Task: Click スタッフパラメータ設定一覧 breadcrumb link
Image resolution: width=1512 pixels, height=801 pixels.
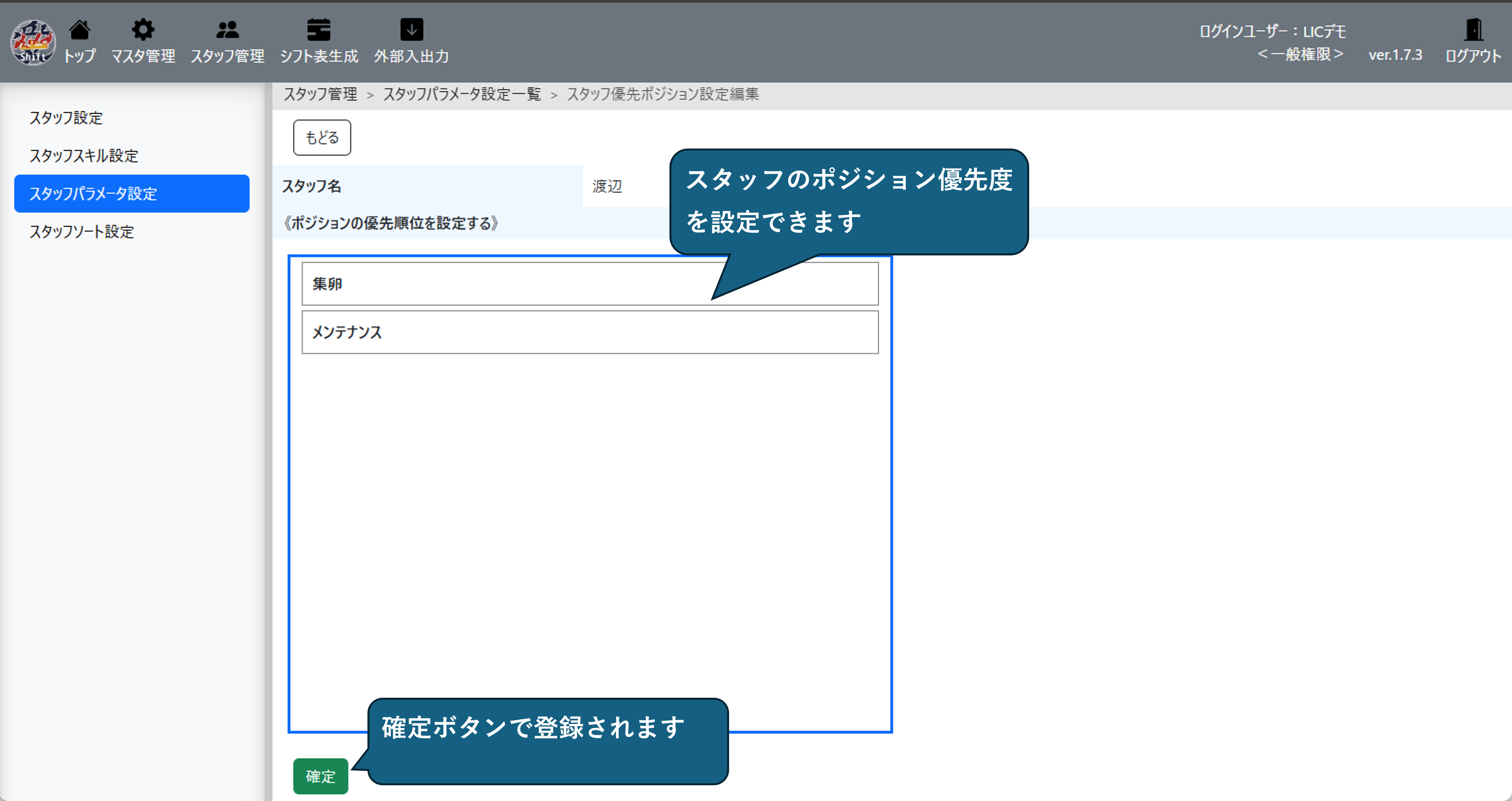Action: click(x=462, y=94)
